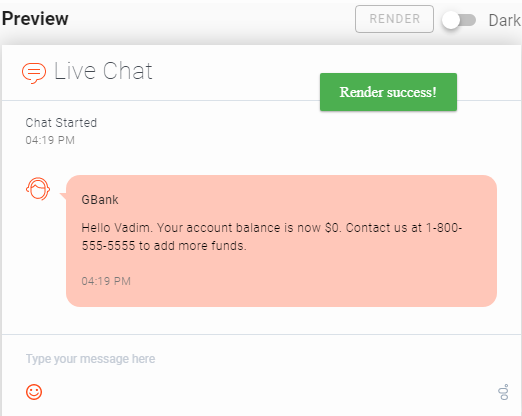This screenshot has width=522, height=416.
Task: Focus the Type your message here field
Action: tap(261, 359)
